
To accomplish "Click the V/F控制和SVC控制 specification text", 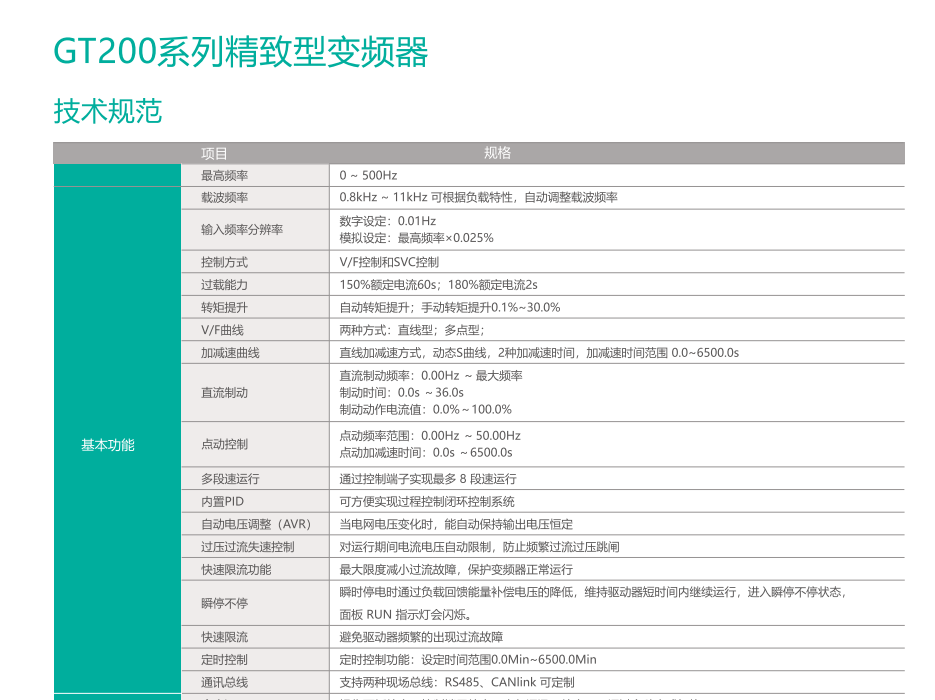I will (x=389, y=262).
